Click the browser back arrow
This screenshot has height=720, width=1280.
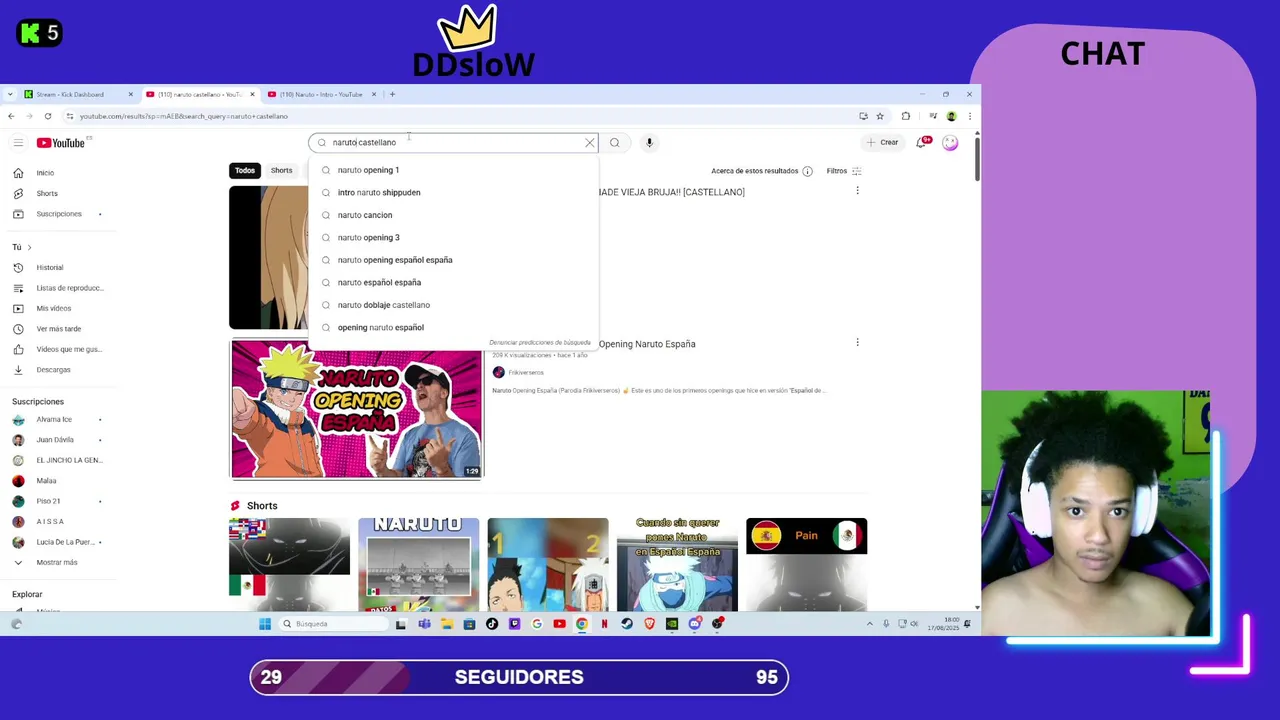[x=11, y=116]
